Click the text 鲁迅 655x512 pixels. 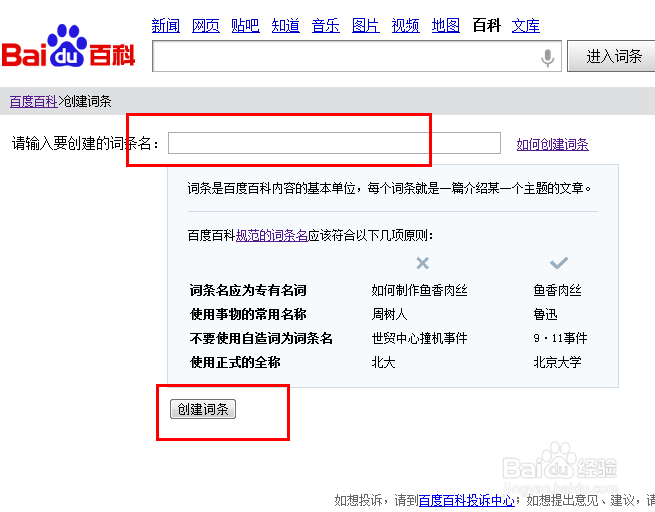545,314
